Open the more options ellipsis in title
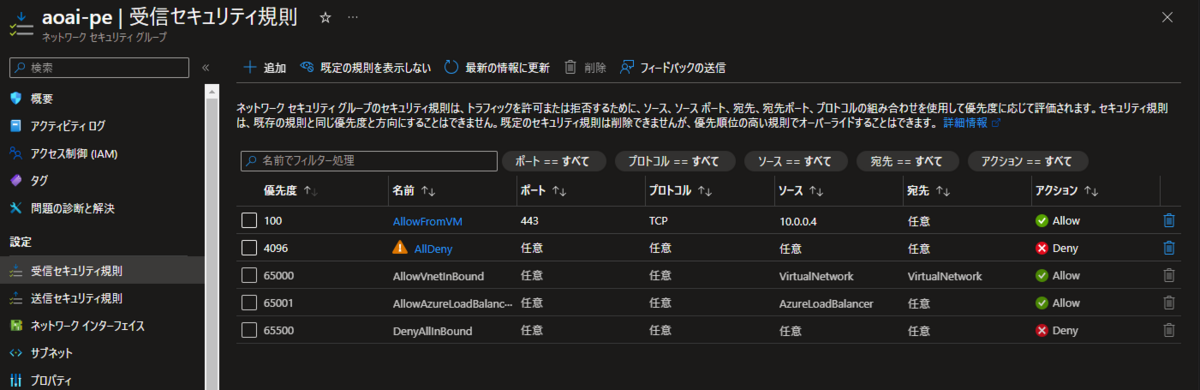 353,18
